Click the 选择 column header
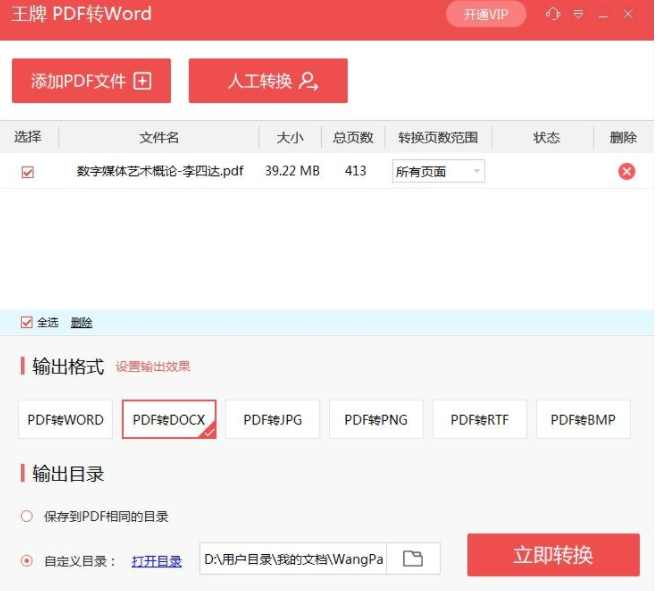Screen dimensions: 657x591 [28, 137]
